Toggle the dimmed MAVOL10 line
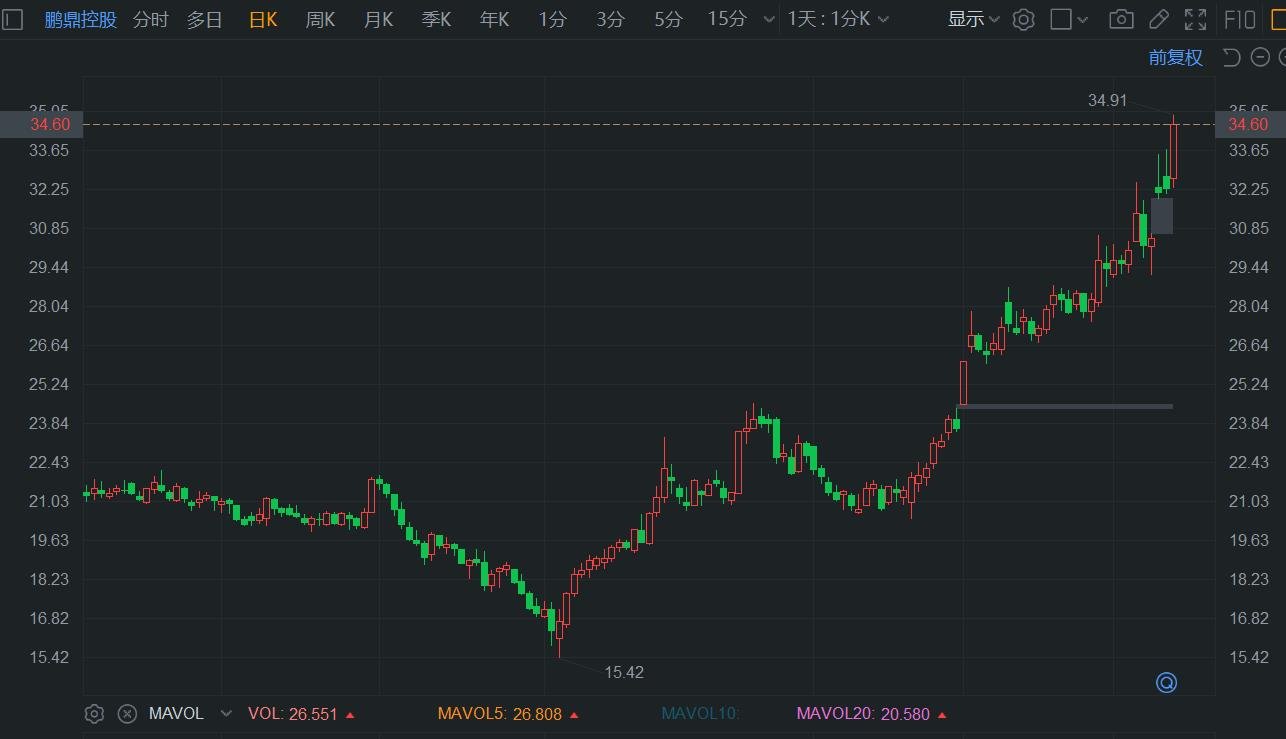 [x=700, y=714]
